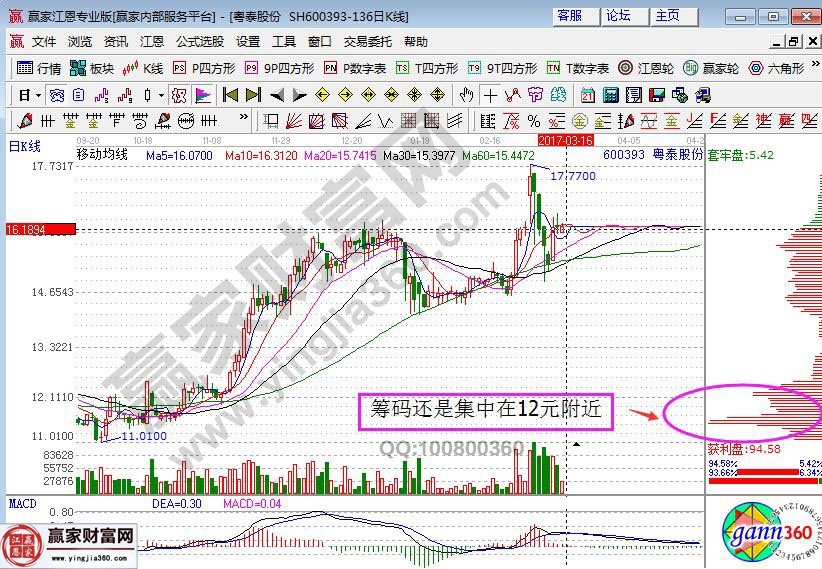Open the 行情 market quotes view
This screenshot has width=822, height=569.
[40, 68]
